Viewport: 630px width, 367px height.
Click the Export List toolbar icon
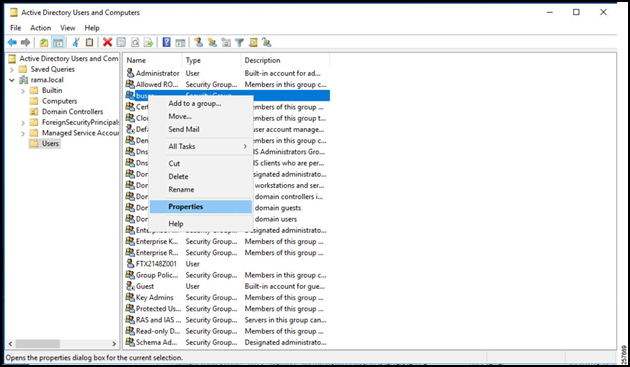[x=148, y=42]
